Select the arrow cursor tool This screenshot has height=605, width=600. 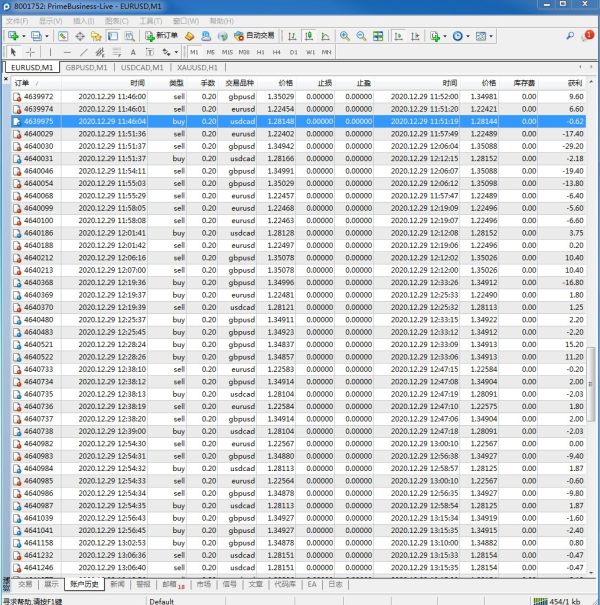(12, 51)
